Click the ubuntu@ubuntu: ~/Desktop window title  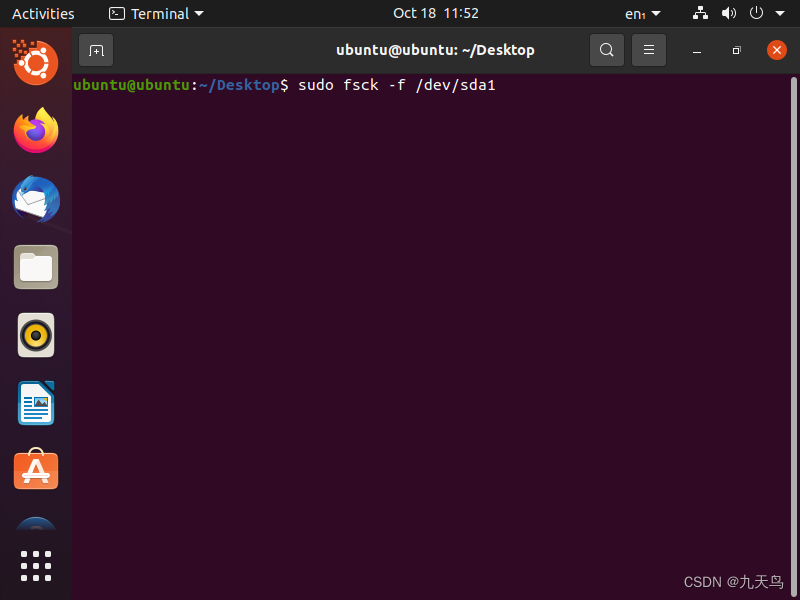tap(435, 50)
